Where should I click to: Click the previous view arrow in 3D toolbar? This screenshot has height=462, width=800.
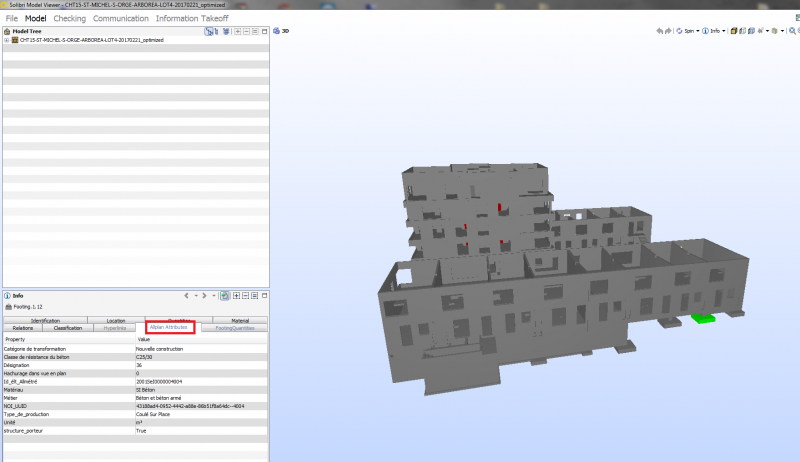pos(660,31)
